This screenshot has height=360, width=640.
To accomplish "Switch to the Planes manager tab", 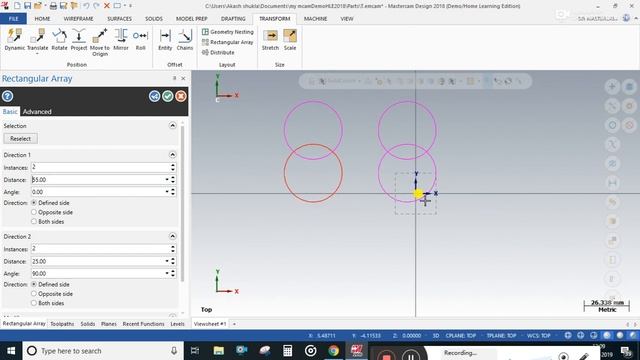I will pos(109,324).
